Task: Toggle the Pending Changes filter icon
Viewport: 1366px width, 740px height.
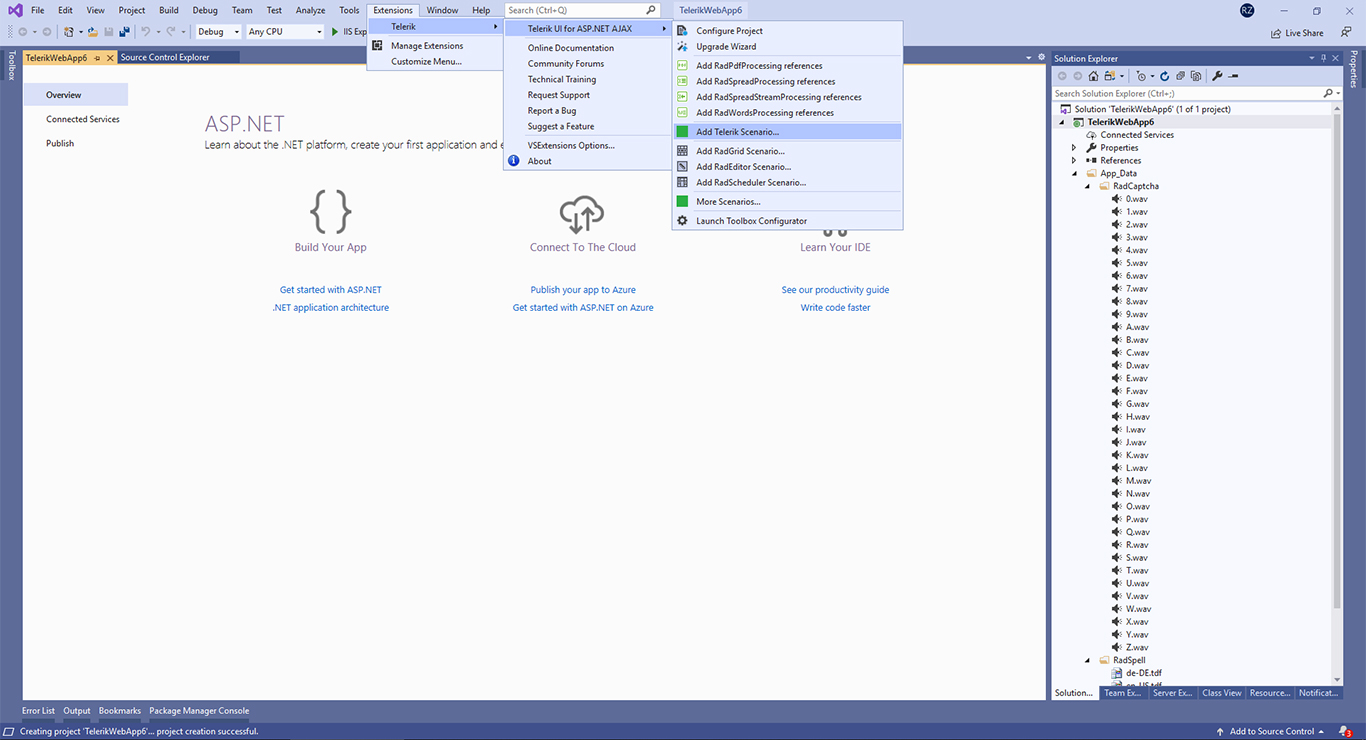Action: click(1141, 76)
